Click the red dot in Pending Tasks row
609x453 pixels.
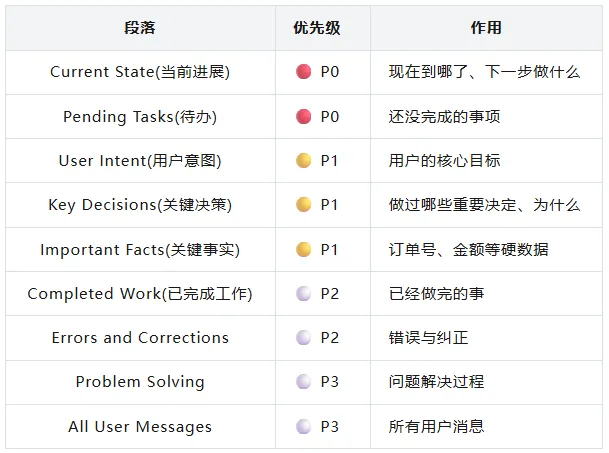pos(303,116)
